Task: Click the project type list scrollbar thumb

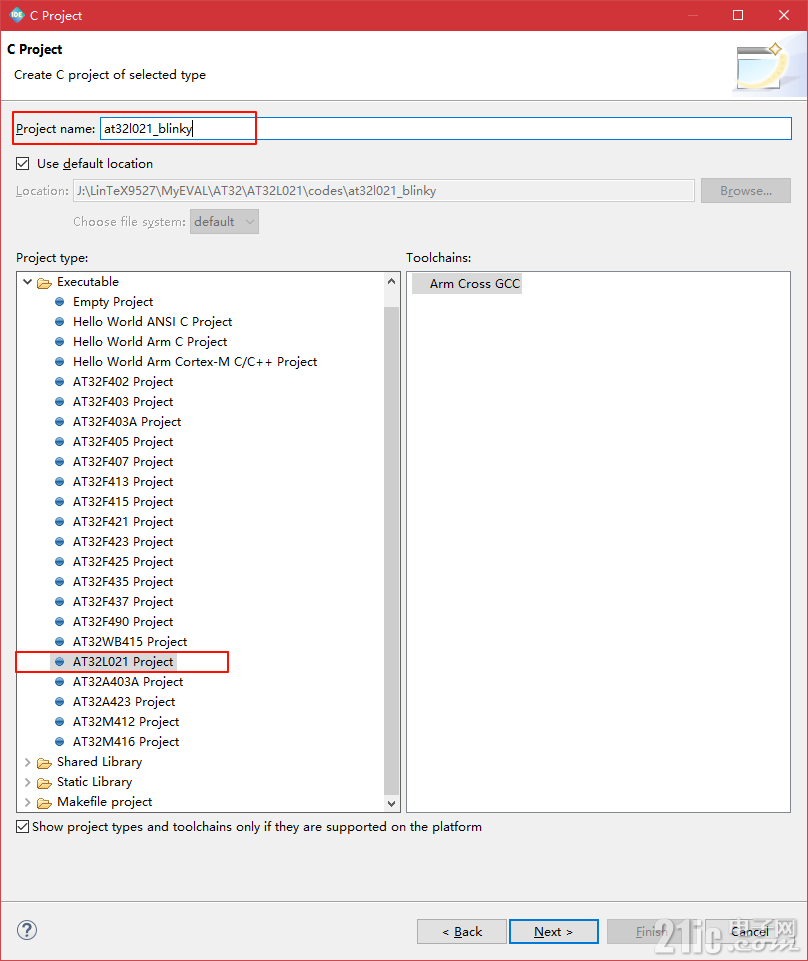Action: point(392,550)
